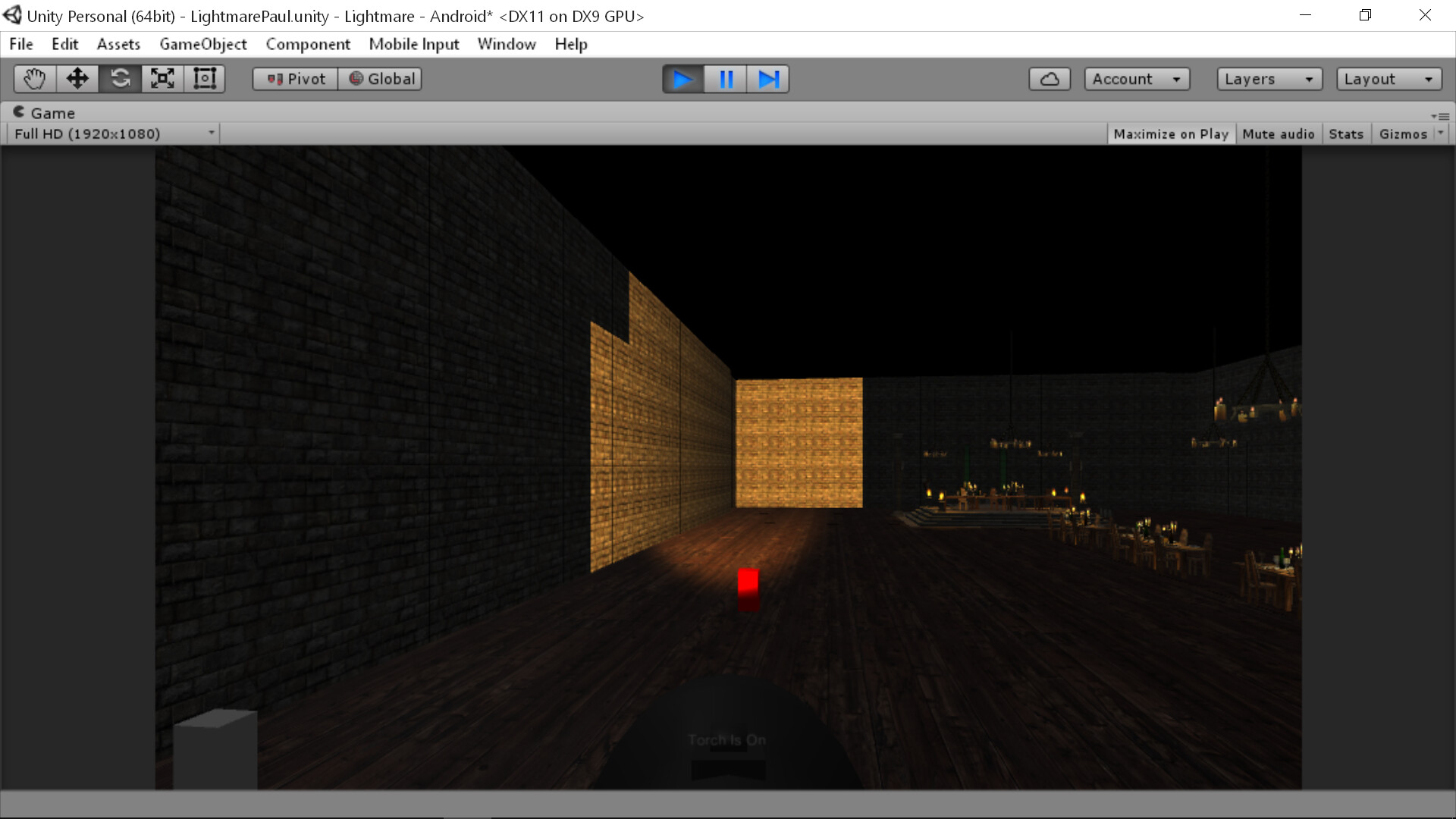Stop play mode with the Play button
This screenshot has height=819, width=1456.
coord(682,78)
